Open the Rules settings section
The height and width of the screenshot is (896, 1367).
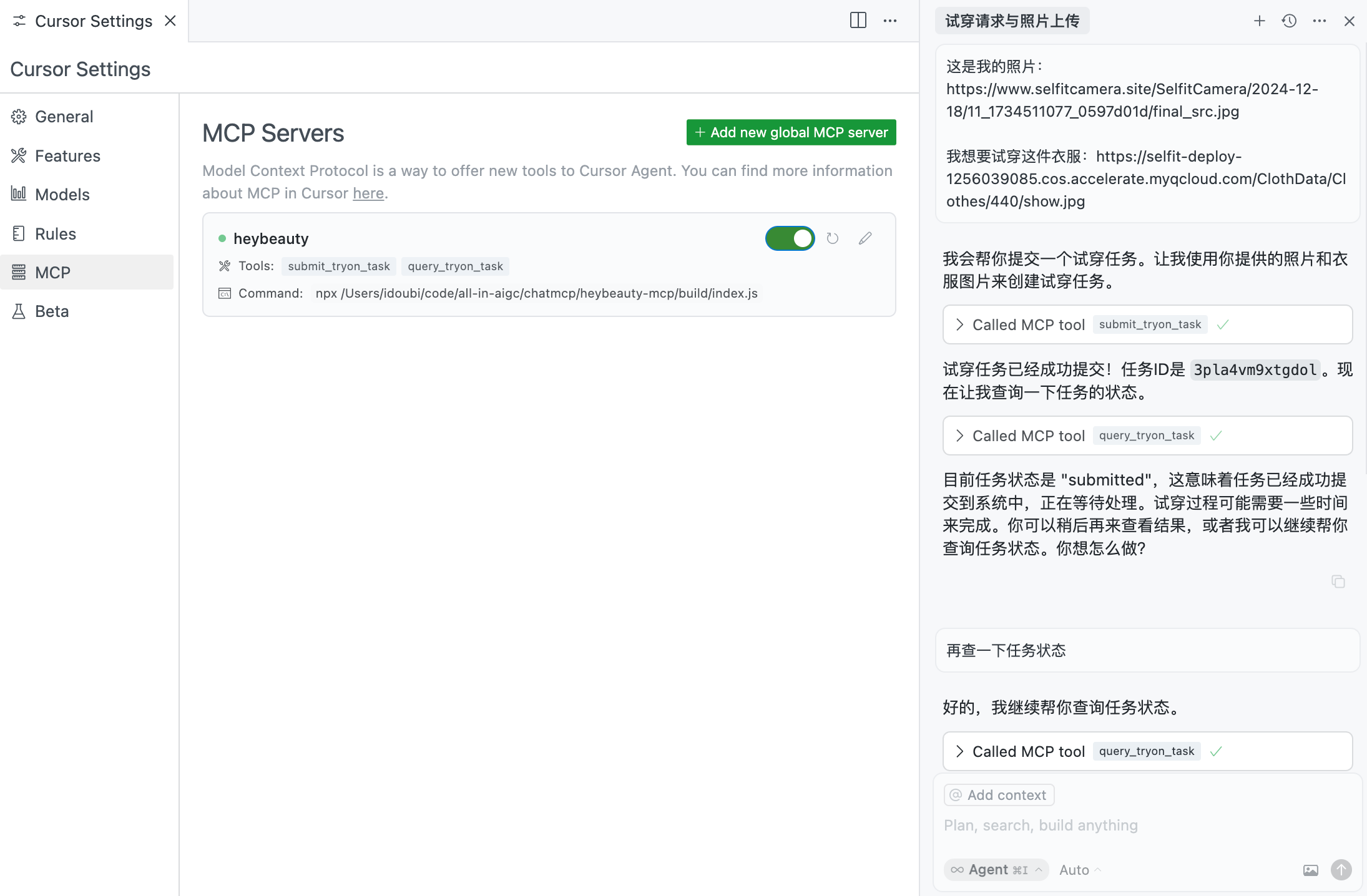click(55, 234)
